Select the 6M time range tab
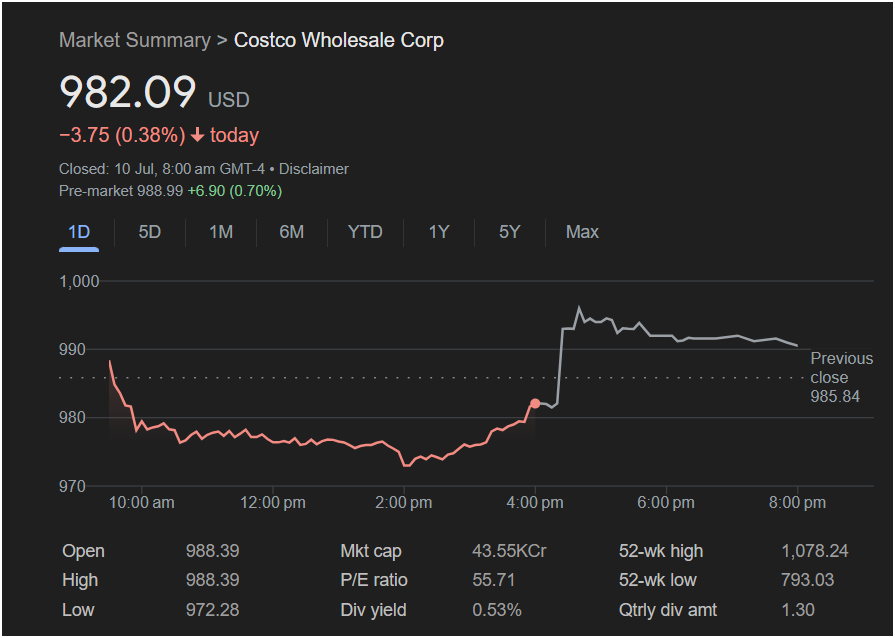The width and height of the screenshot is (895, 638). point(291,232)
